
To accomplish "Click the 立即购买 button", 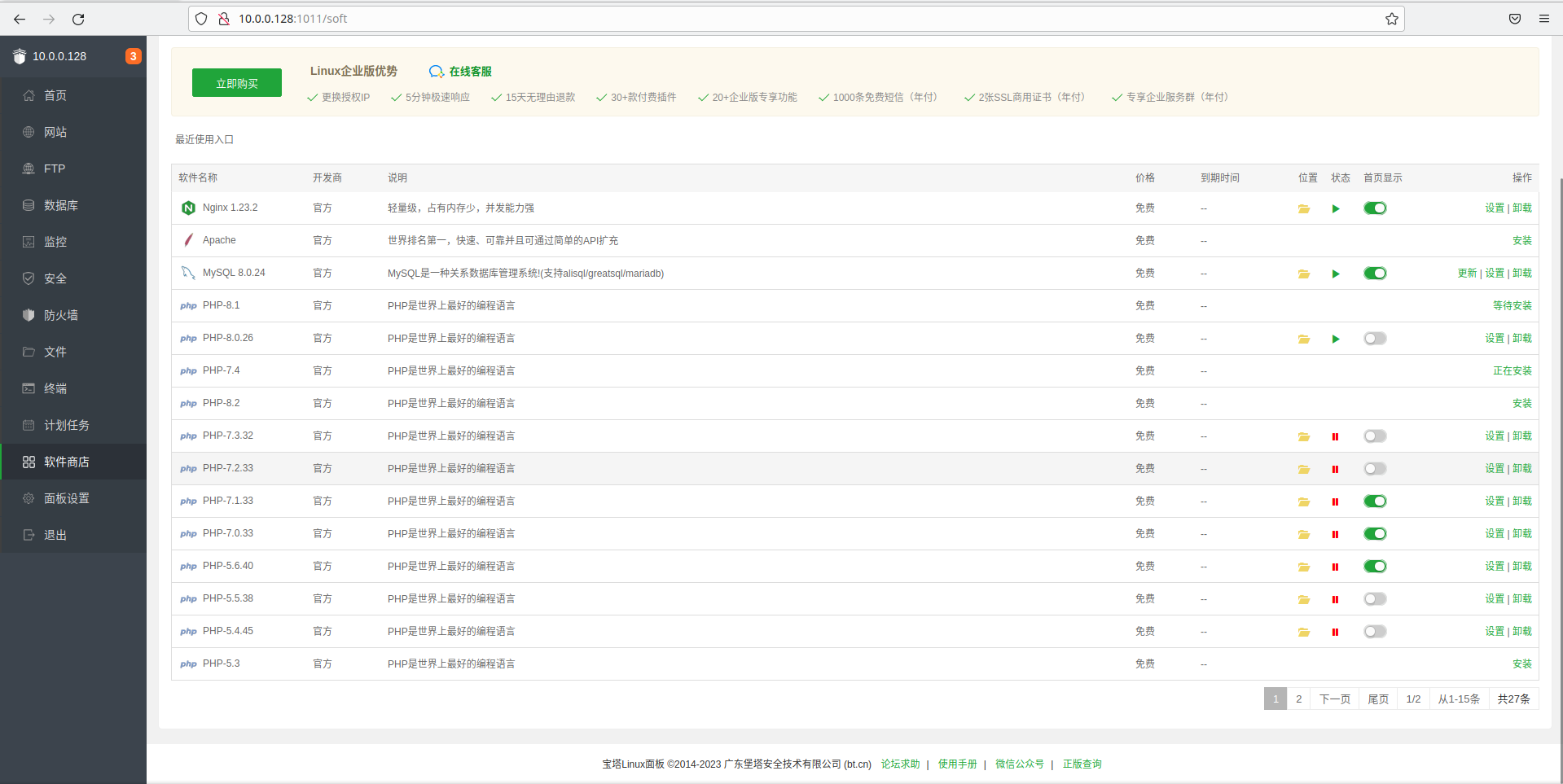I will click(x=237, y=83).
